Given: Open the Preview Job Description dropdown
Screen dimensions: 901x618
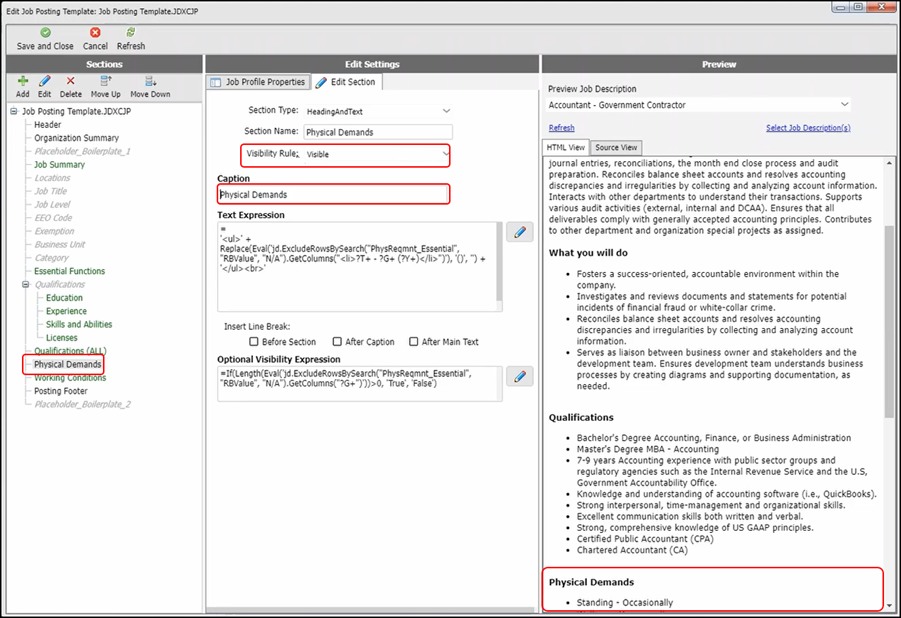Looking at the screenshot, I should (845, 104).
